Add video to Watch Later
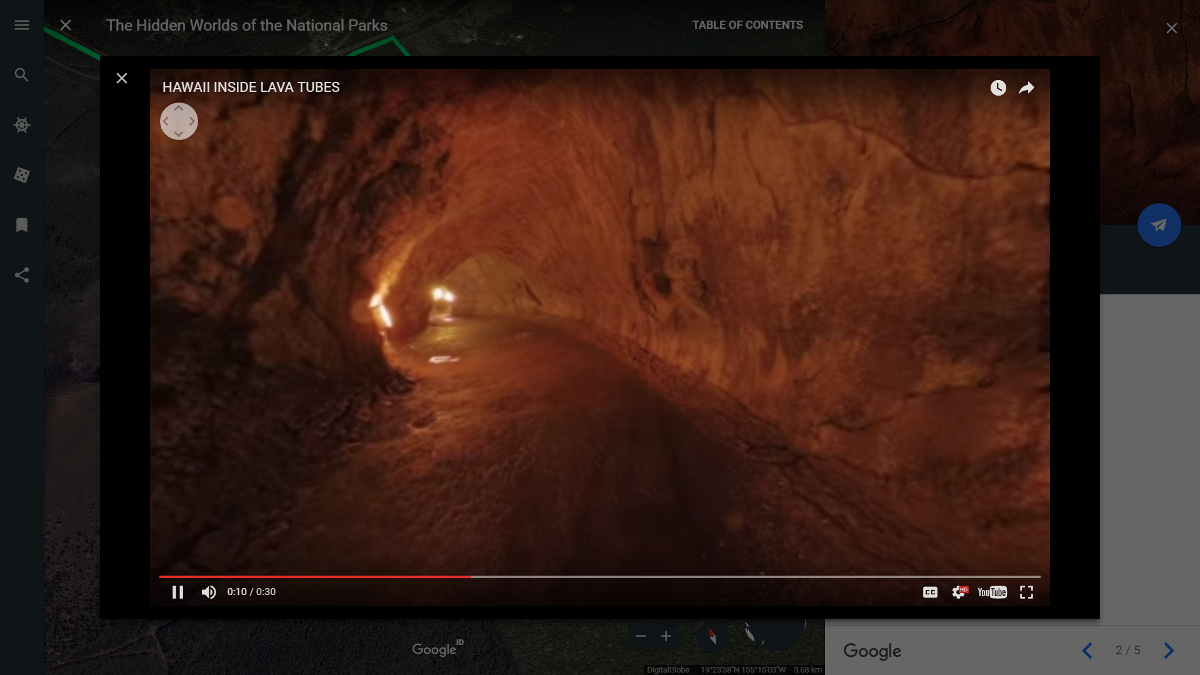Screen dimensions: 1200x675 point(998,88)
